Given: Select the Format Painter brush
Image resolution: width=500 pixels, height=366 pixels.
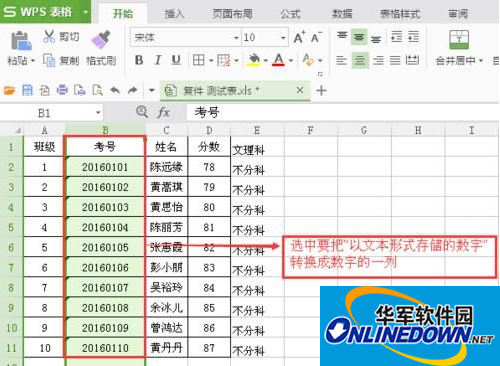Looking at the screenshot, I should (x=101, y=40).
